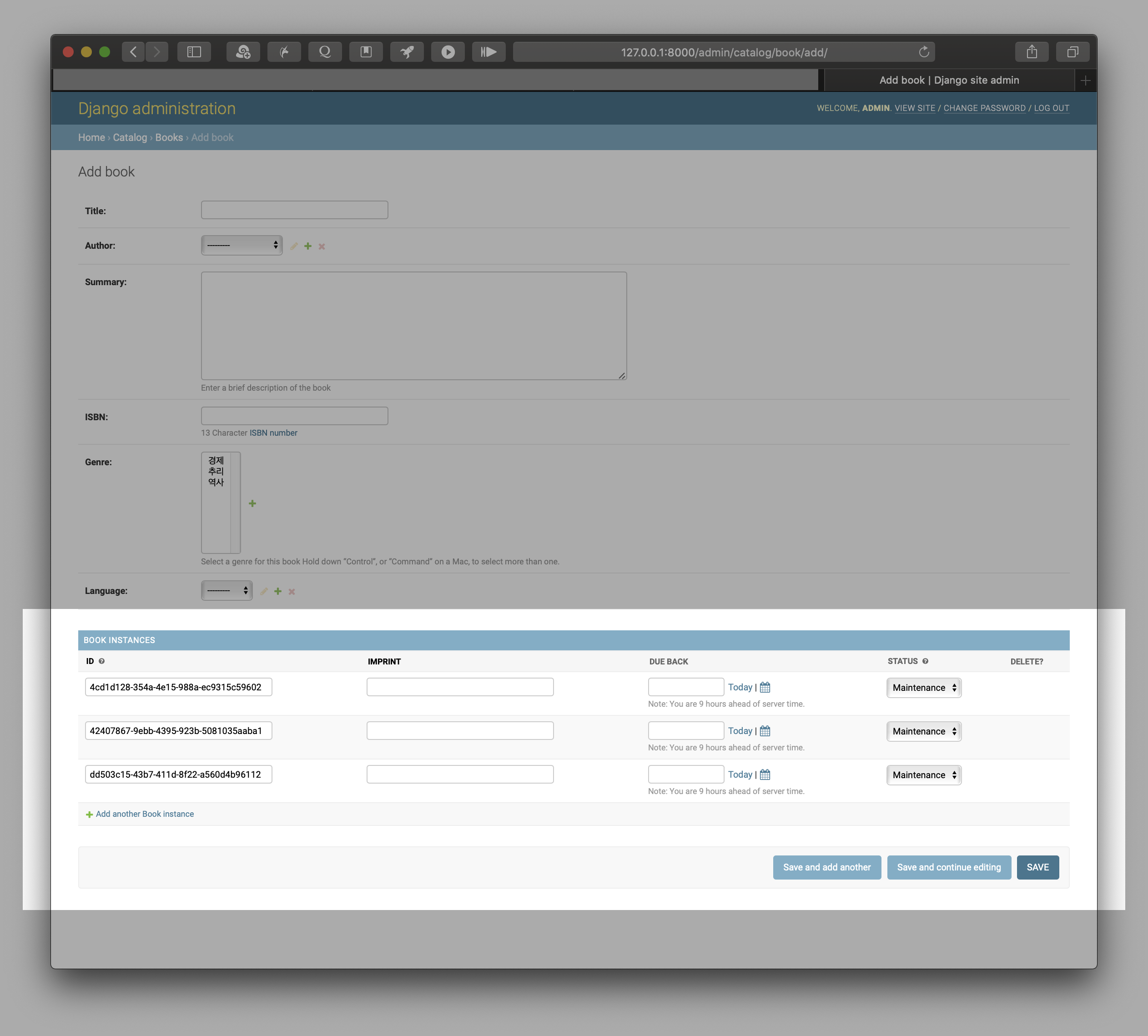The height and width of the screenshot is (1036, 1148).
Task: Open the first row Maintenance status dropdown
Action: click(923, 688)
